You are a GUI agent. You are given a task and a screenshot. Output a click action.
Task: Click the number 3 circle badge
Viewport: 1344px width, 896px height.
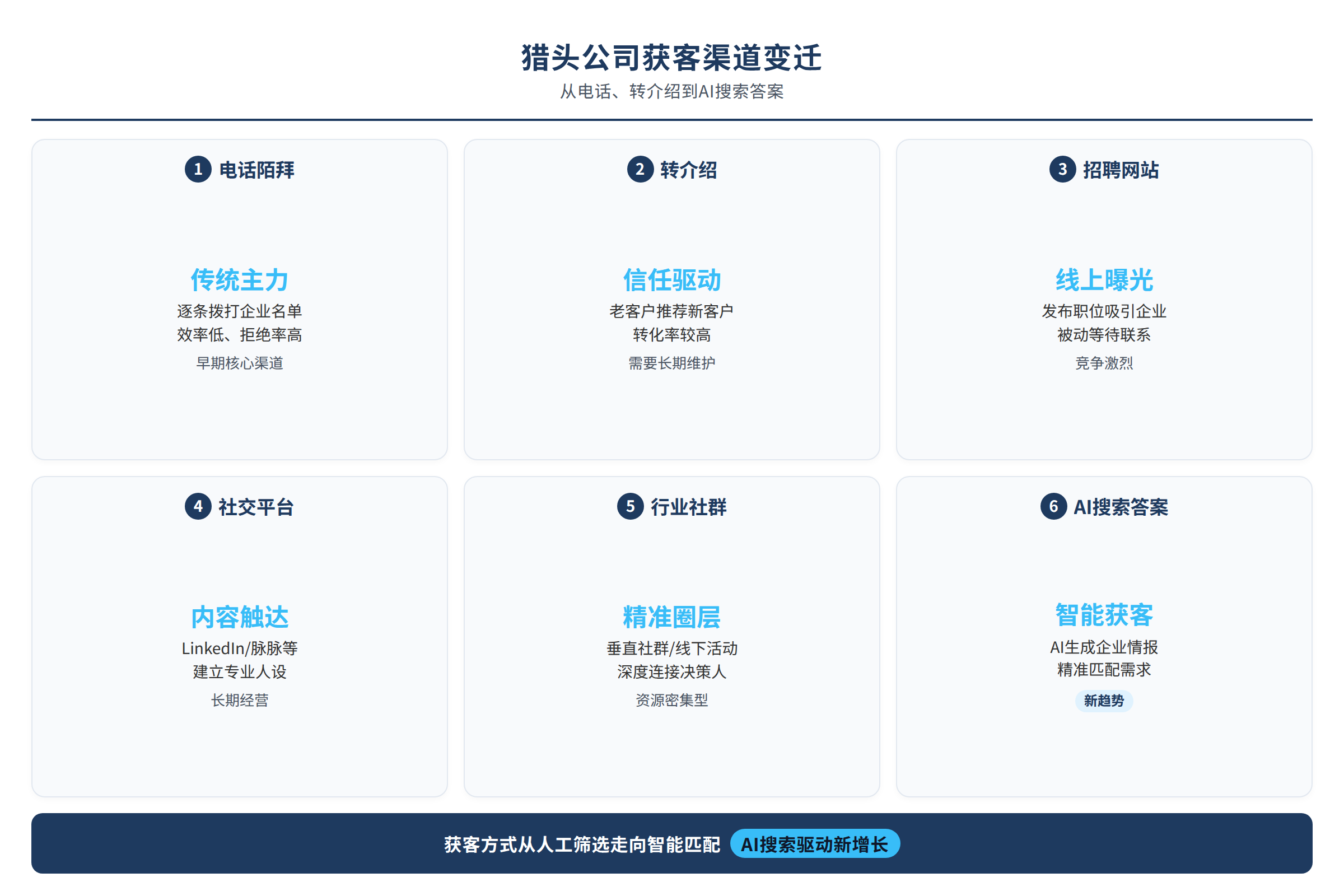(1062, 169)
